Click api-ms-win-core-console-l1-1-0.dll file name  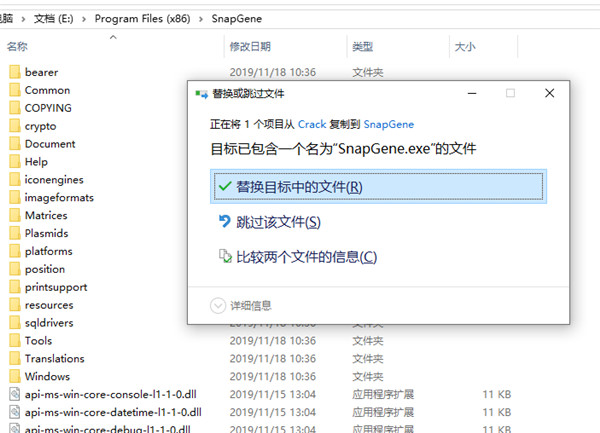(x=111, y=394)
